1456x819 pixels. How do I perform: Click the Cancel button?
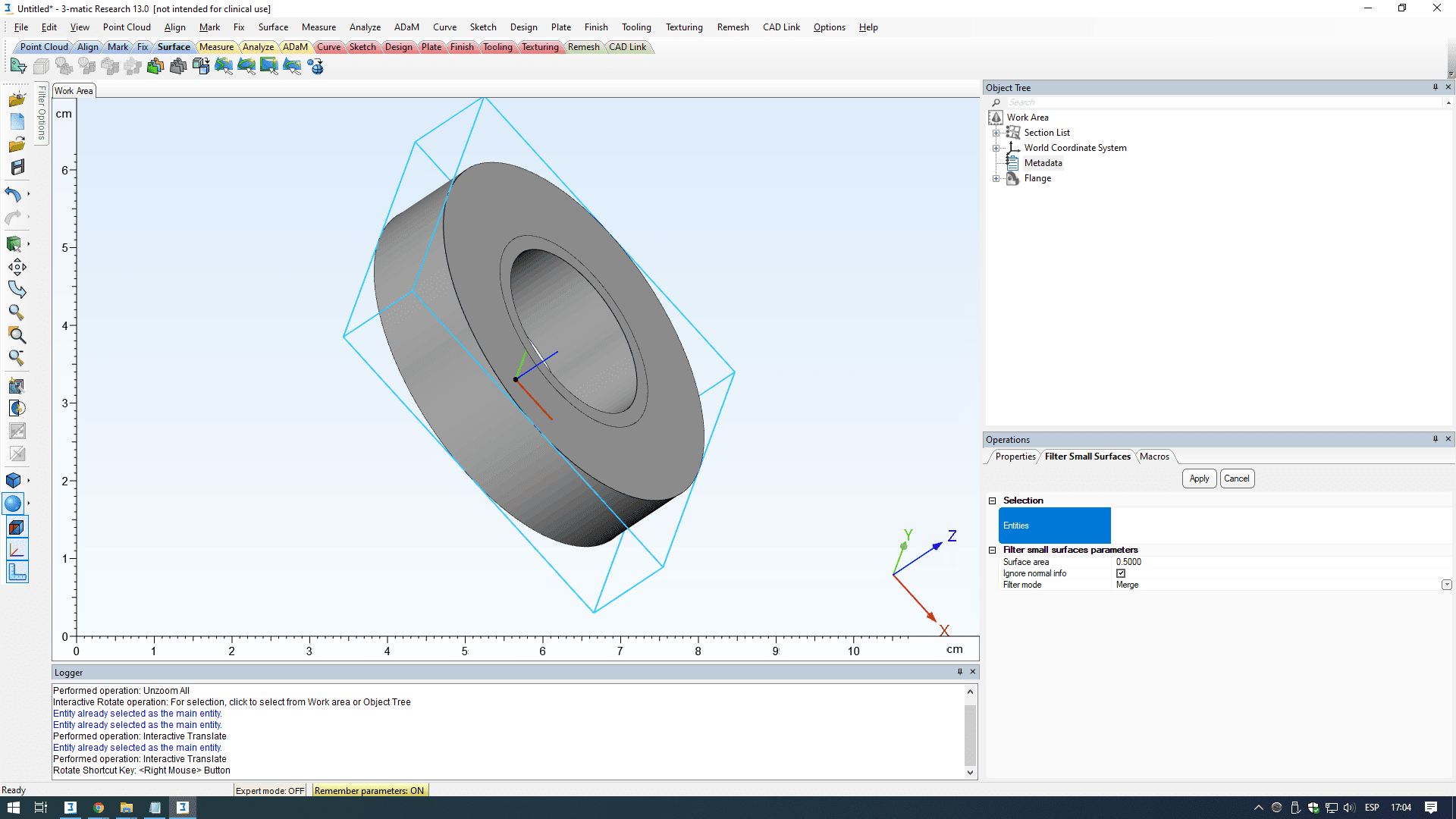pos(1236,479)
